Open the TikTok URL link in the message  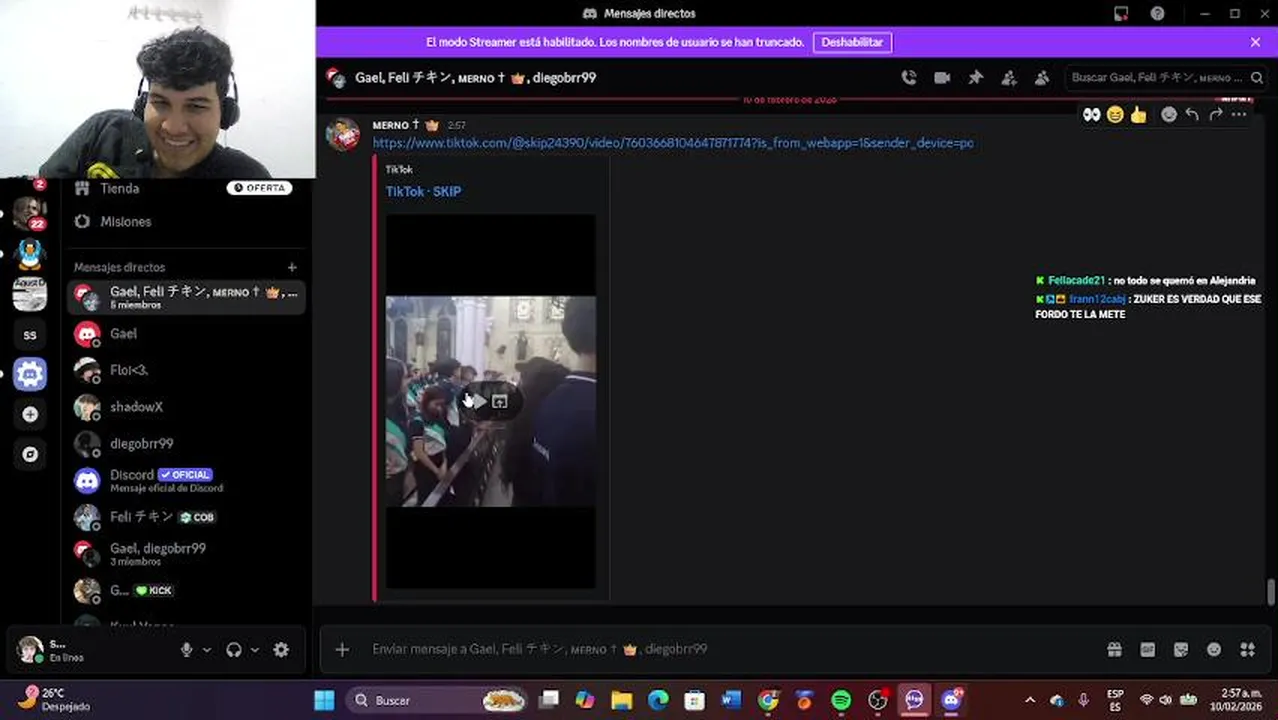[672, 143]
